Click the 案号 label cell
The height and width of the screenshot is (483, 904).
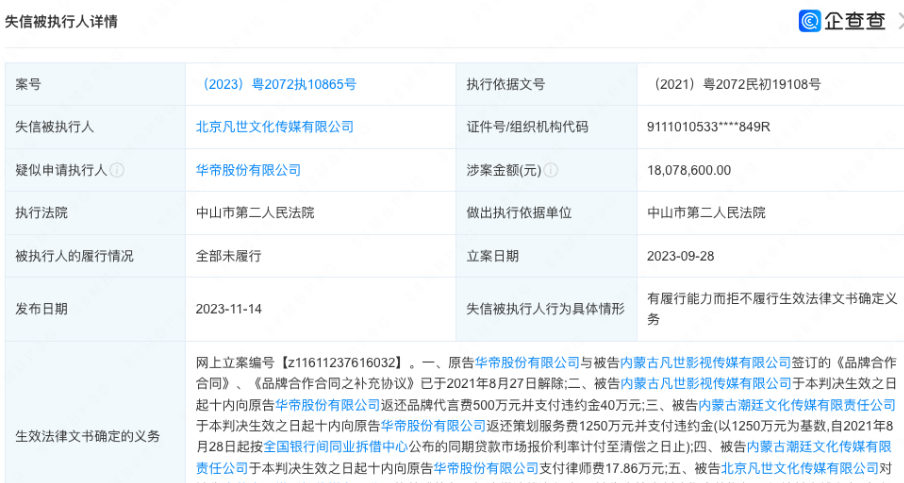pos(95,84)
